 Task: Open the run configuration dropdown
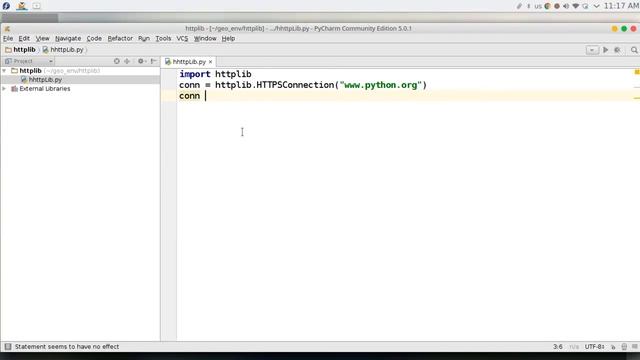[x=592, y=50]
